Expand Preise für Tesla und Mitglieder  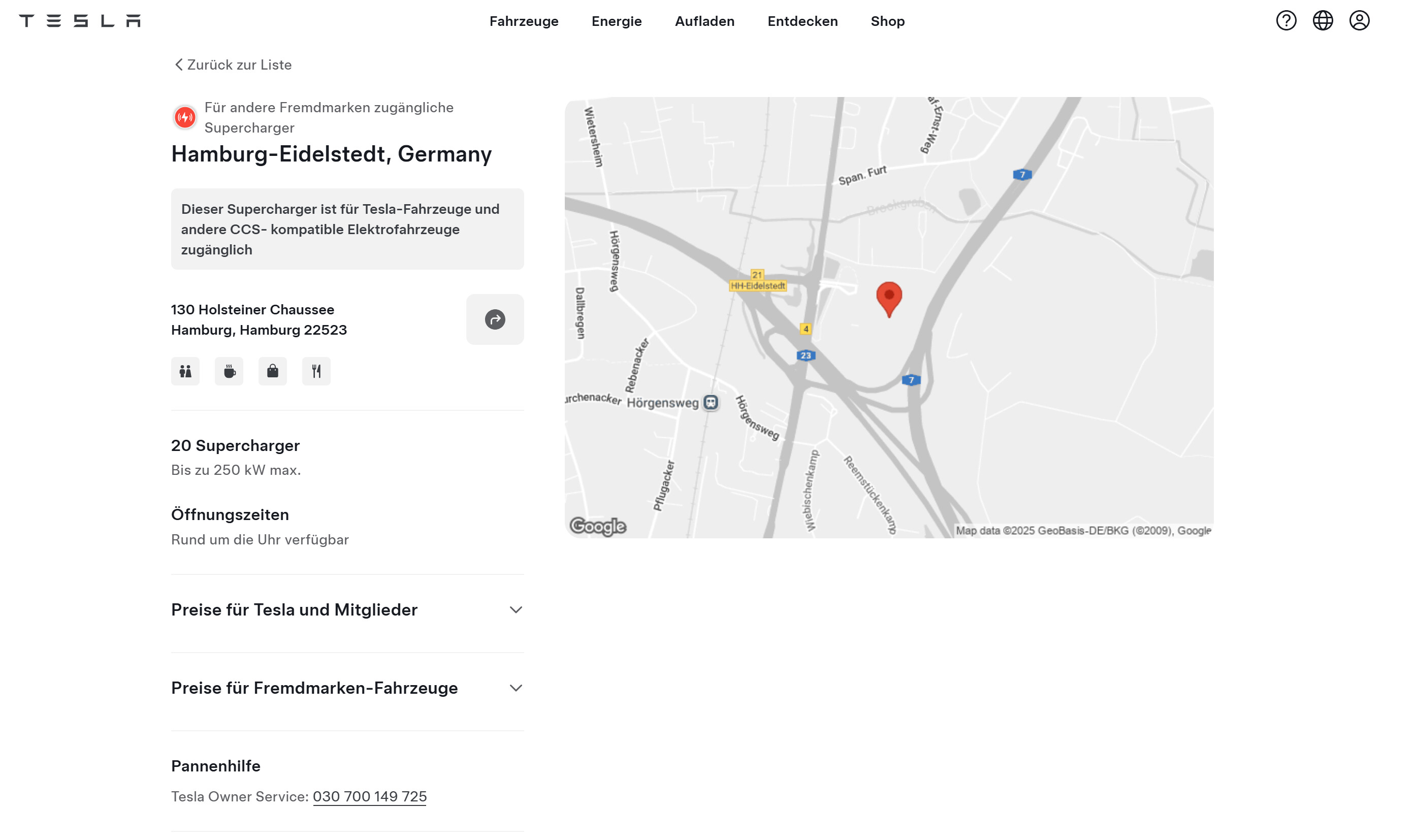click(347, 609)
